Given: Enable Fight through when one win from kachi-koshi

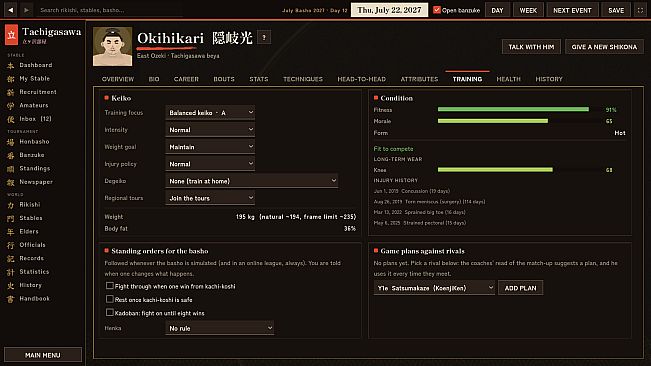Looking at the screenshot, I should coord(110,286).
